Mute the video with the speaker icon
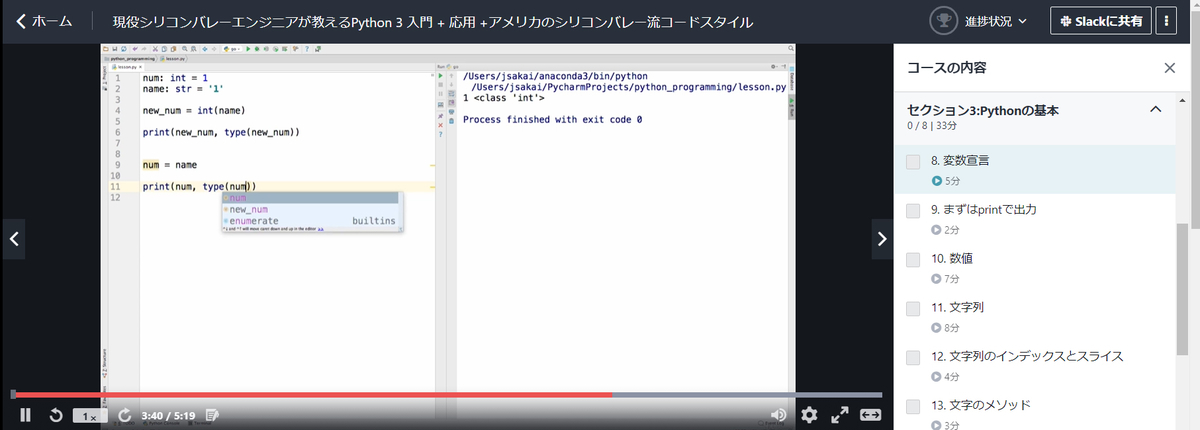 click(779, 415)
